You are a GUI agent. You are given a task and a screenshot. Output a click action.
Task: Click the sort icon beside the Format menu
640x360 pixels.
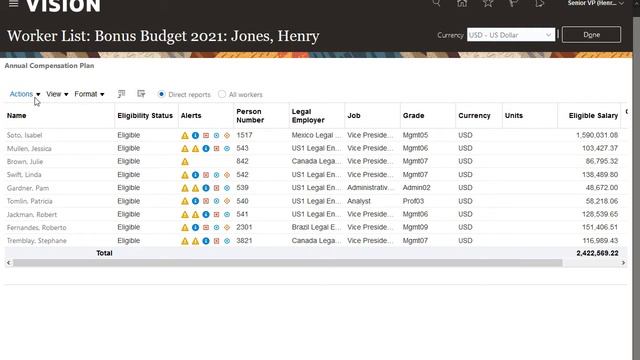[121, 94]
